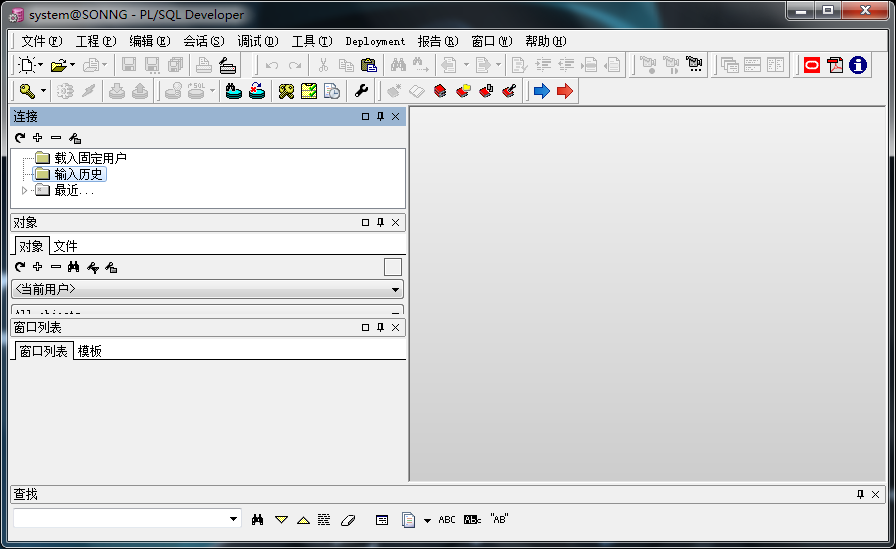
Task: Open the 会话(S) menu
Action: point(203,41)
